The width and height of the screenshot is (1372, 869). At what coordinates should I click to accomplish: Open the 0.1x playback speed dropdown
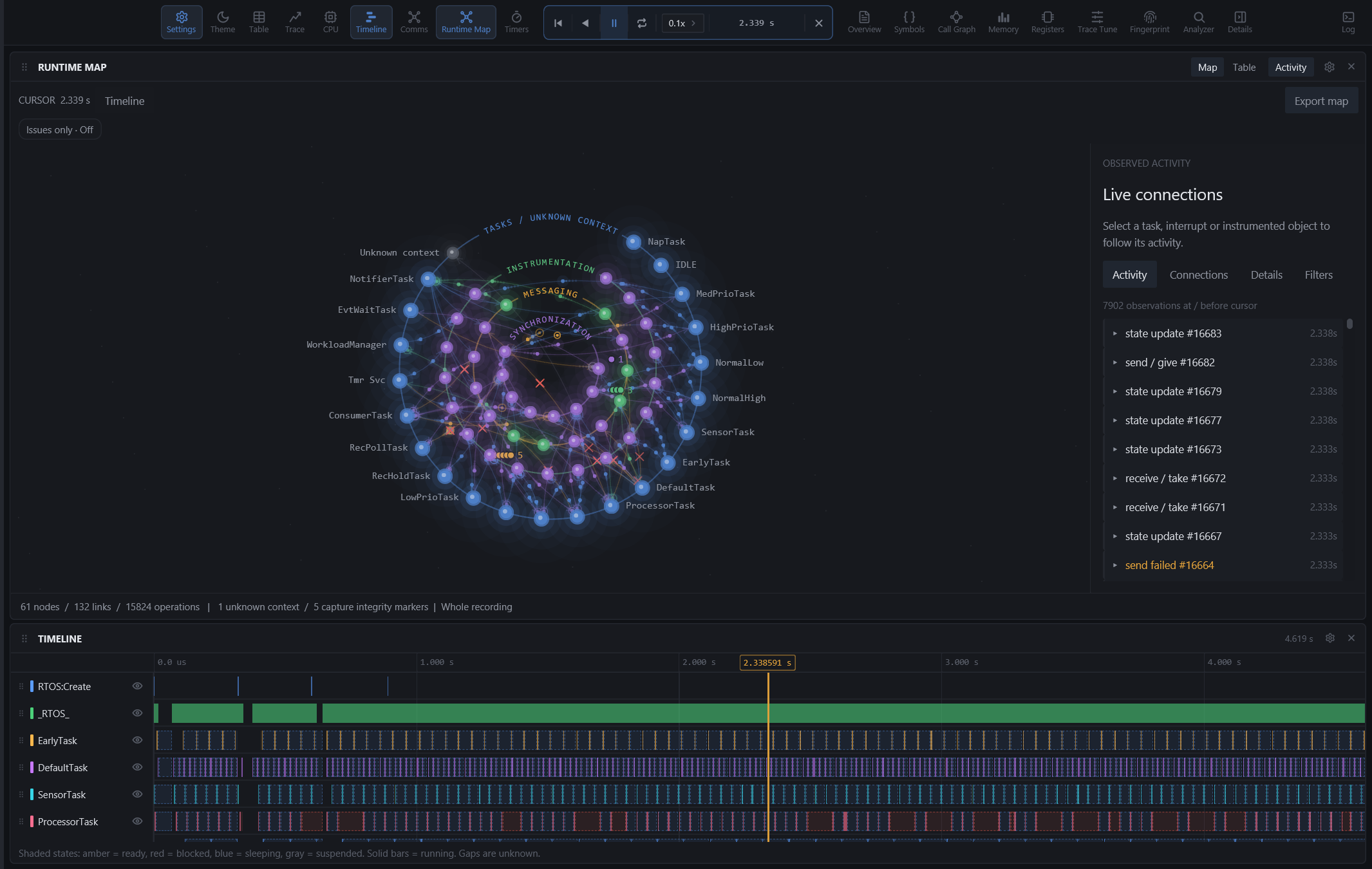(682, 23)
